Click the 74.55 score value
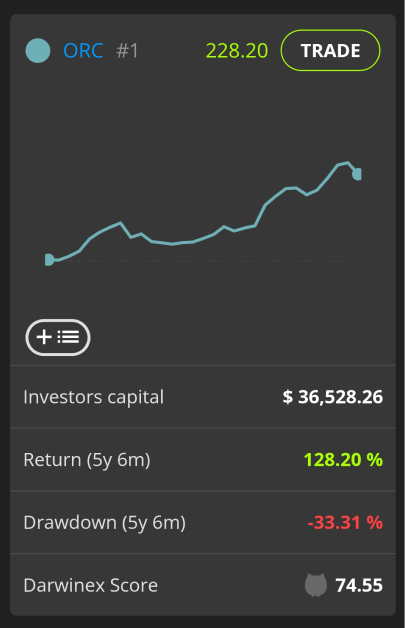The image size is (405, 628). click(x=359, y=585)
